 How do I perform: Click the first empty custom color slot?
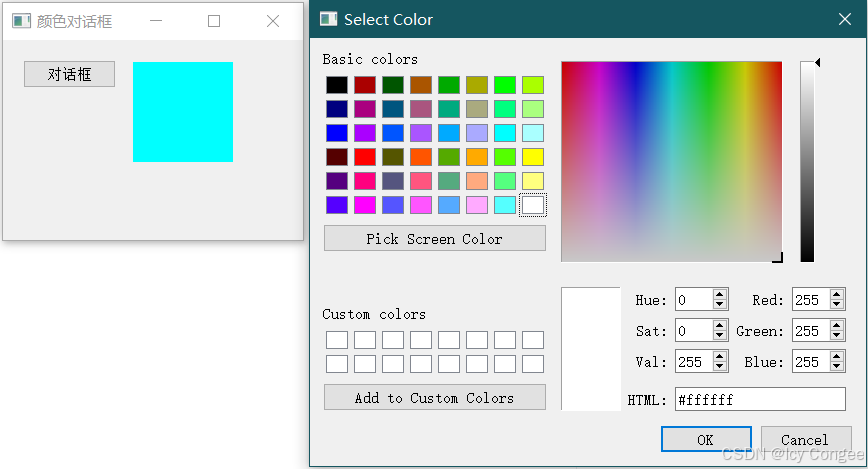337,339
